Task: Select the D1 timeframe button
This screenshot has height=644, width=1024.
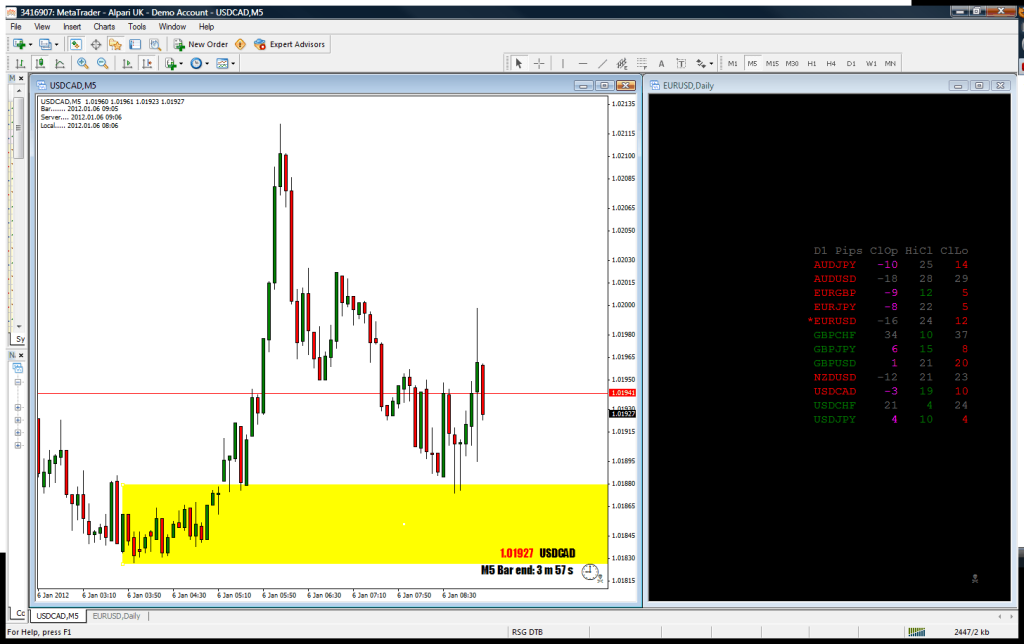Action: click(x=851, y=63)
